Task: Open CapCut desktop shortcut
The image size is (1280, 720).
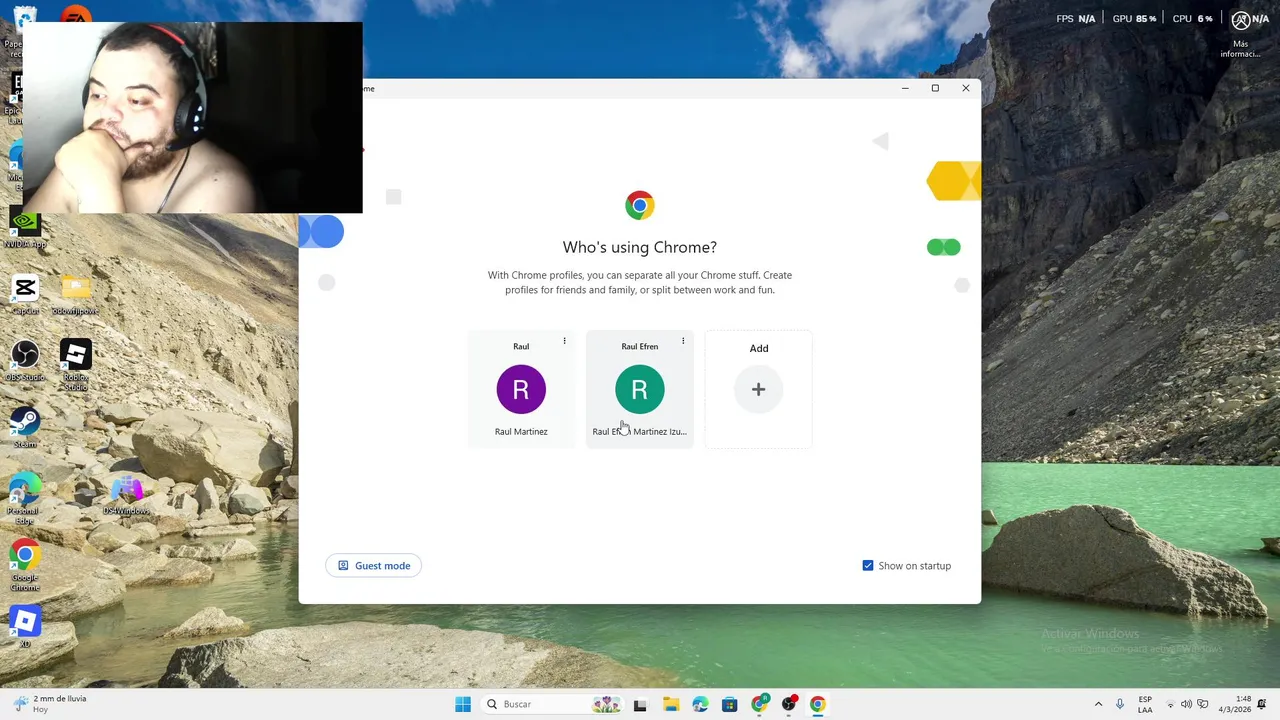Action: coord(25,295)
